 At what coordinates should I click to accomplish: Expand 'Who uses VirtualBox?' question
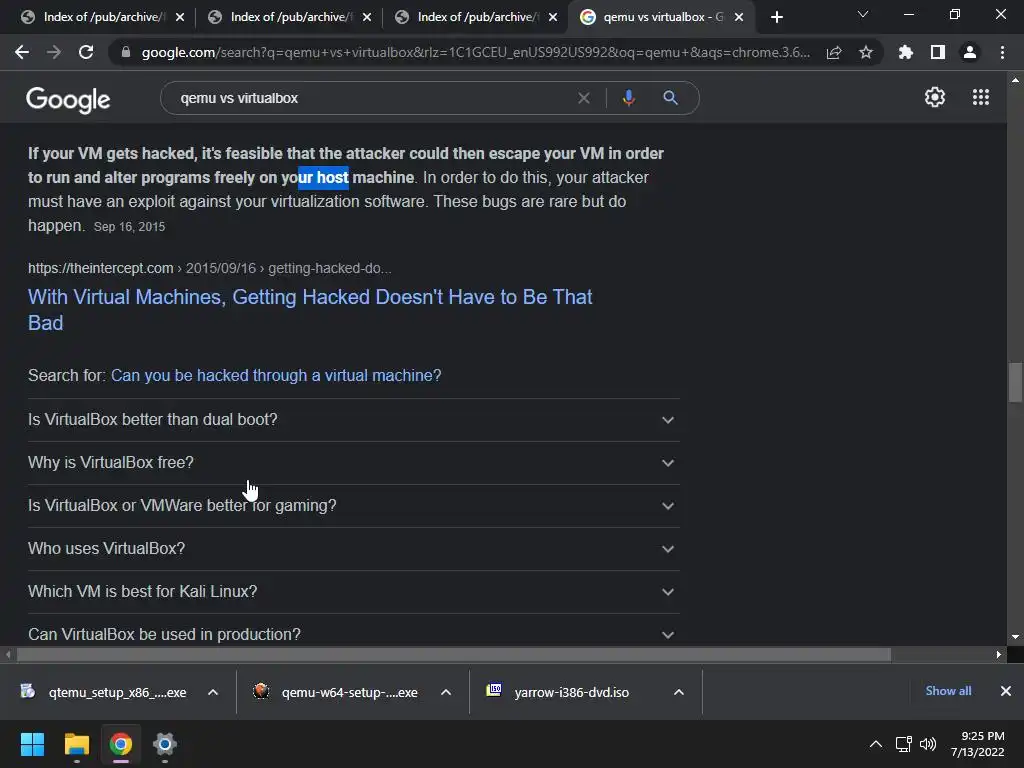coord(353,549)
